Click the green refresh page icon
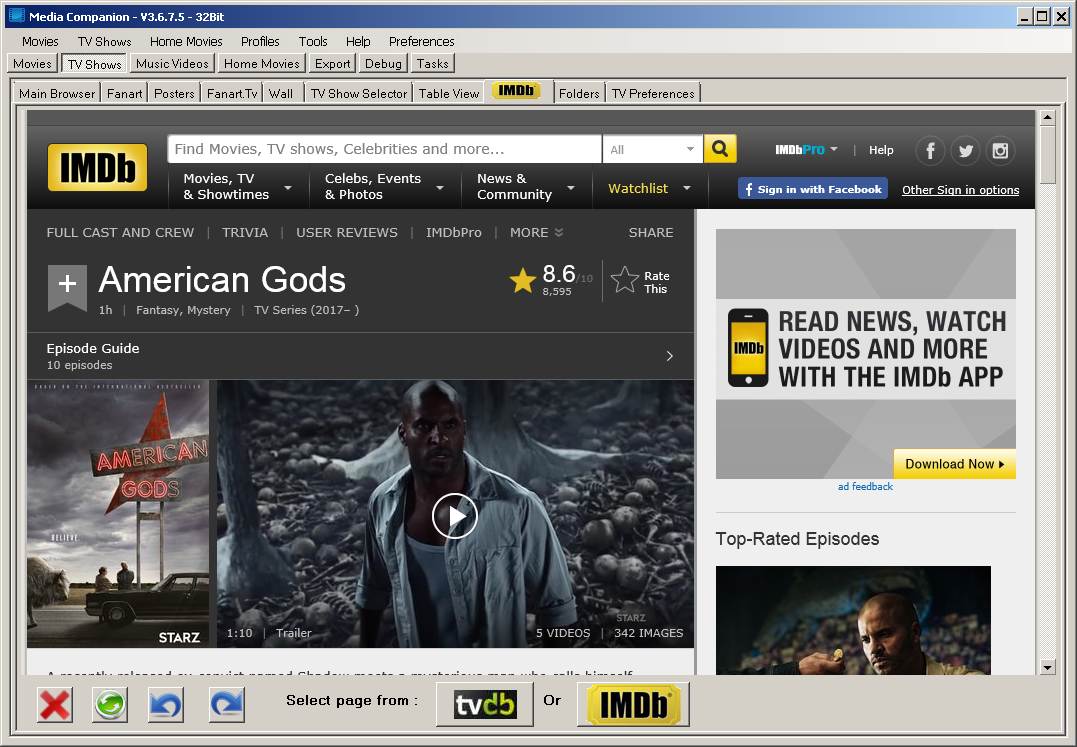Image resolution: width=1077 pixels, height=747 pixels. (110, 704)
